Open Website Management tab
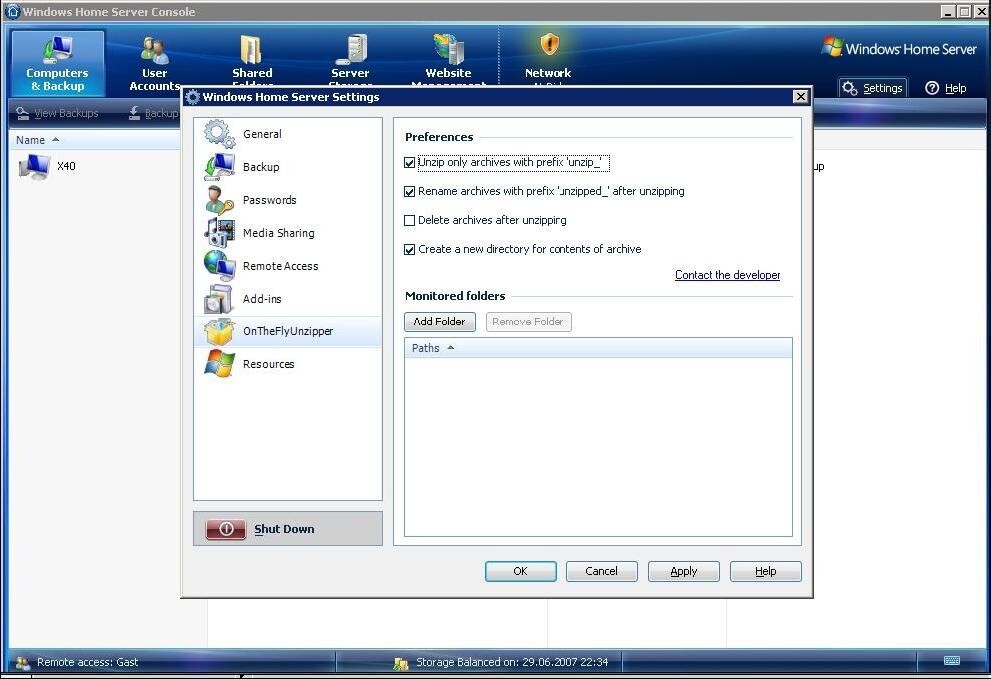This screenshot has height=679, width=991. 448,61
